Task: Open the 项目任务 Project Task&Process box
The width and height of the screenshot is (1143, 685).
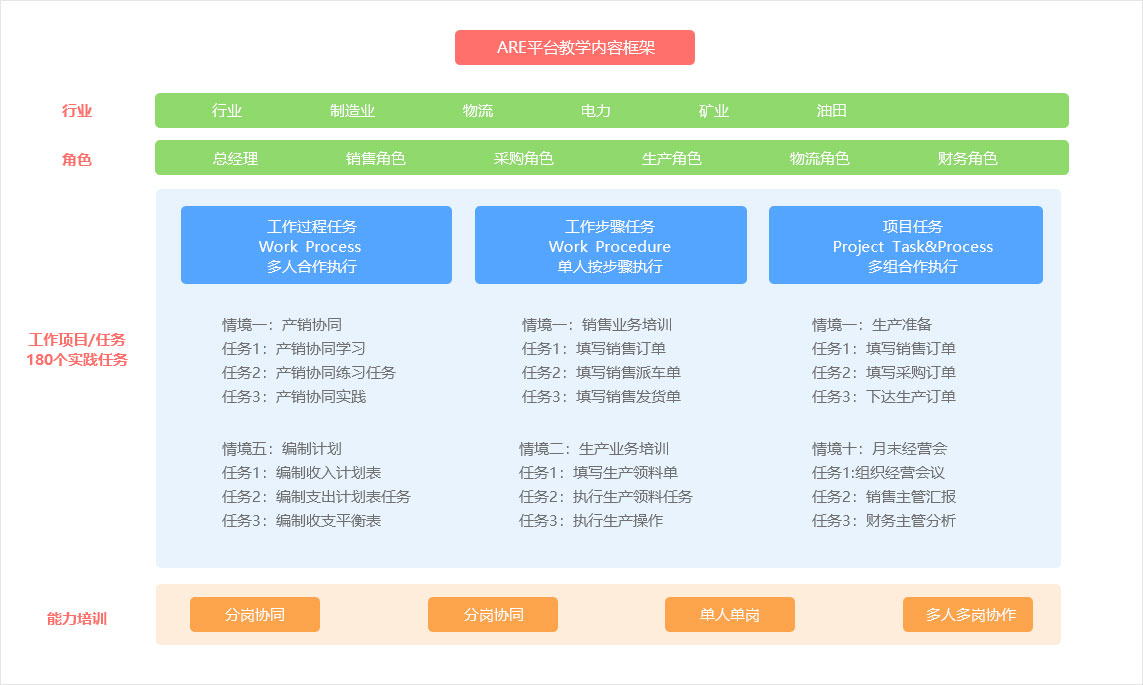Action: [905, 245]
